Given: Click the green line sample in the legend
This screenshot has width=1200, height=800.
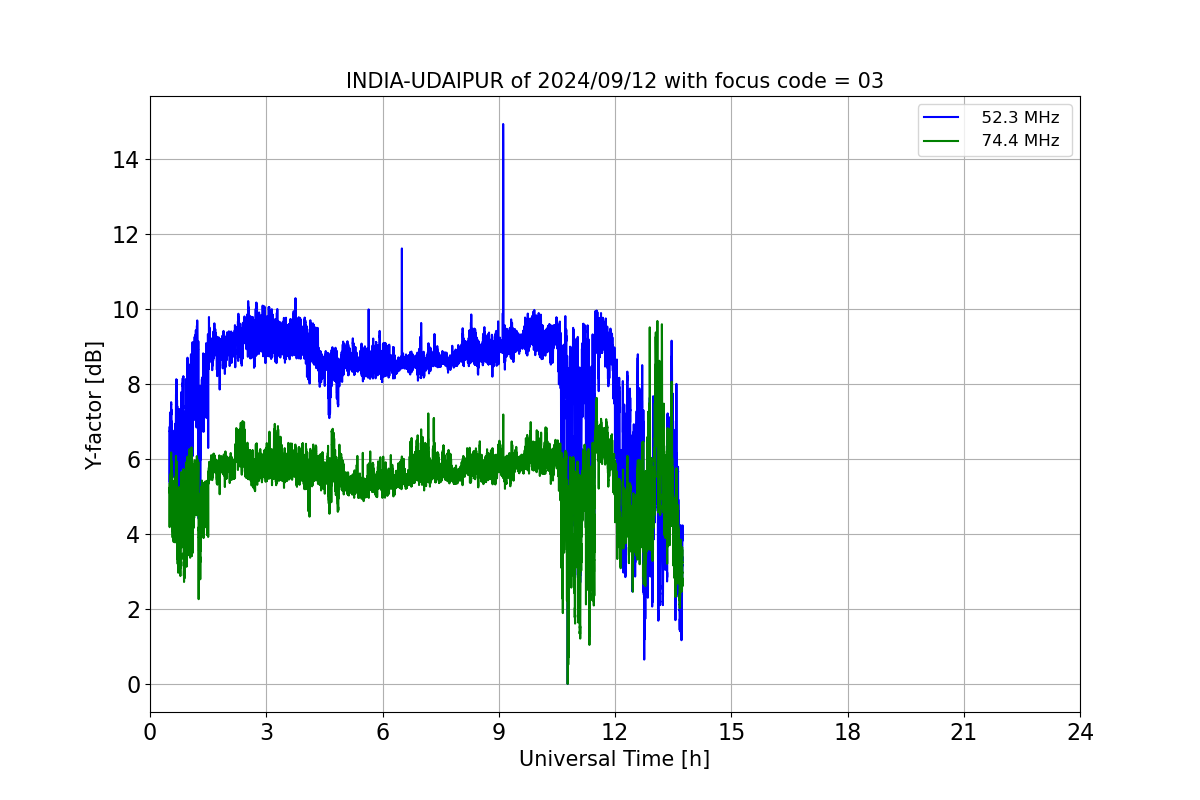Looking at the screenshot, I should 941,141.
